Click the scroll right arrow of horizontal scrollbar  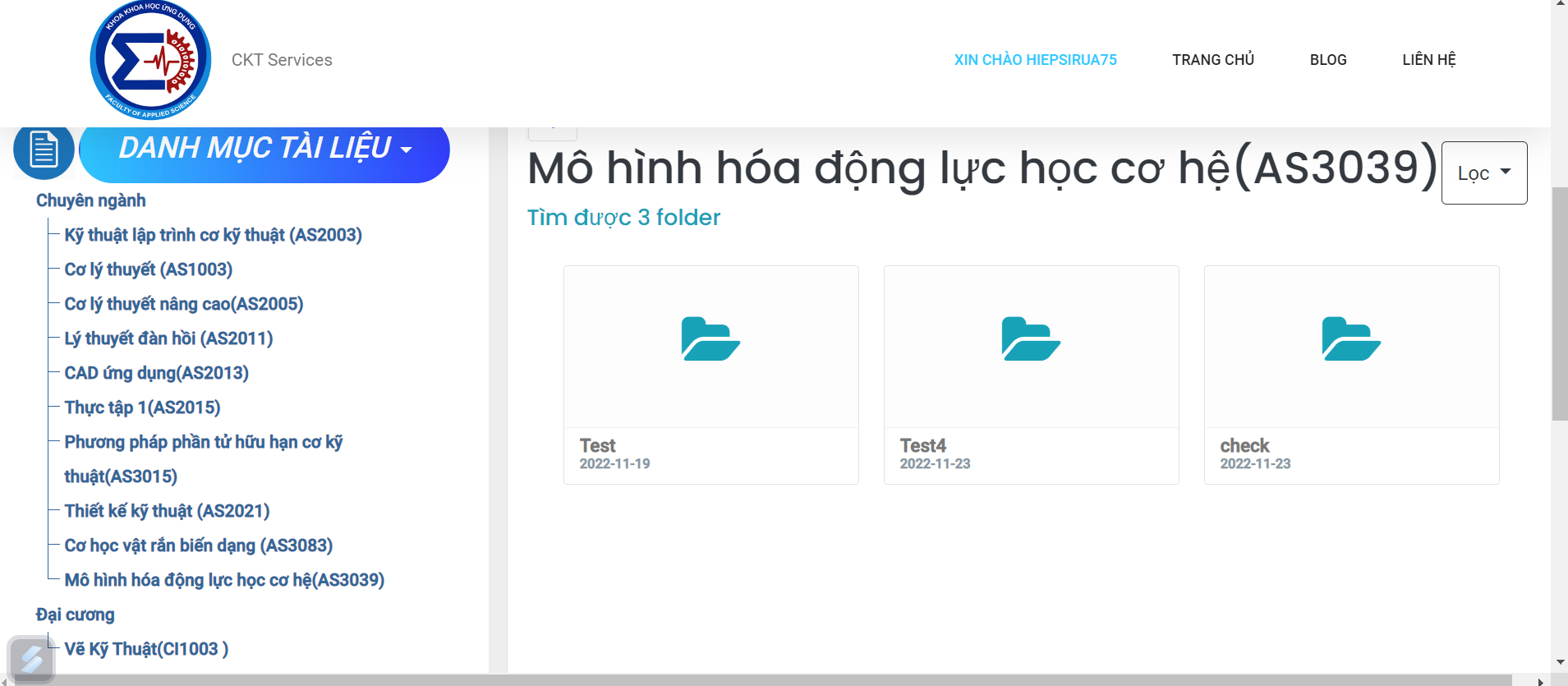1540,680
